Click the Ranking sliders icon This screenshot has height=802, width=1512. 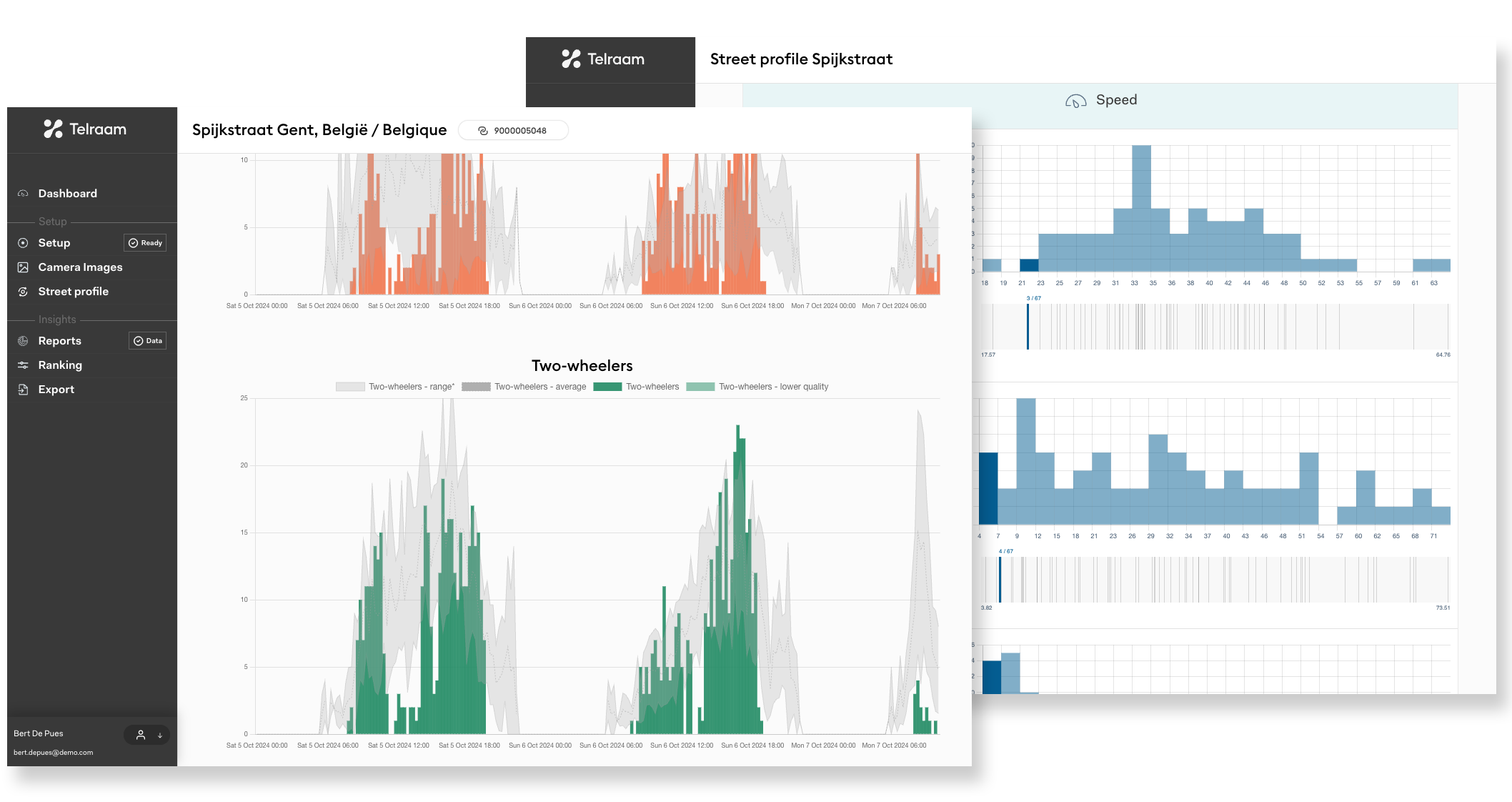23,365
